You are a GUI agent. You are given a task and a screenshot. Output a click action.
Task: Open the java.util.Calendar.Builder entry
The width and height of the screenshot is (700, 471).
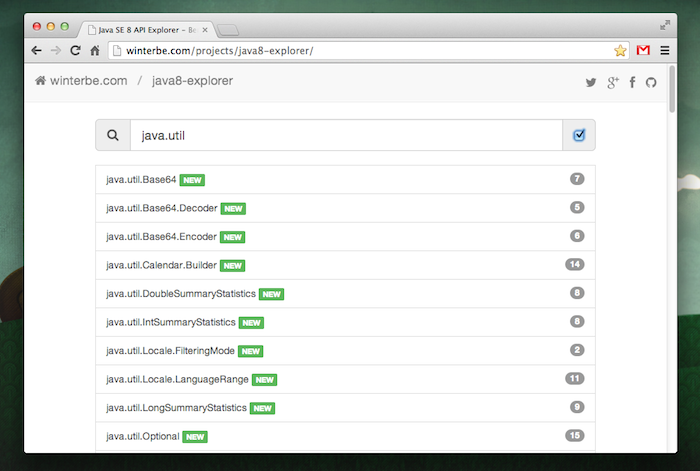[345, 265]
